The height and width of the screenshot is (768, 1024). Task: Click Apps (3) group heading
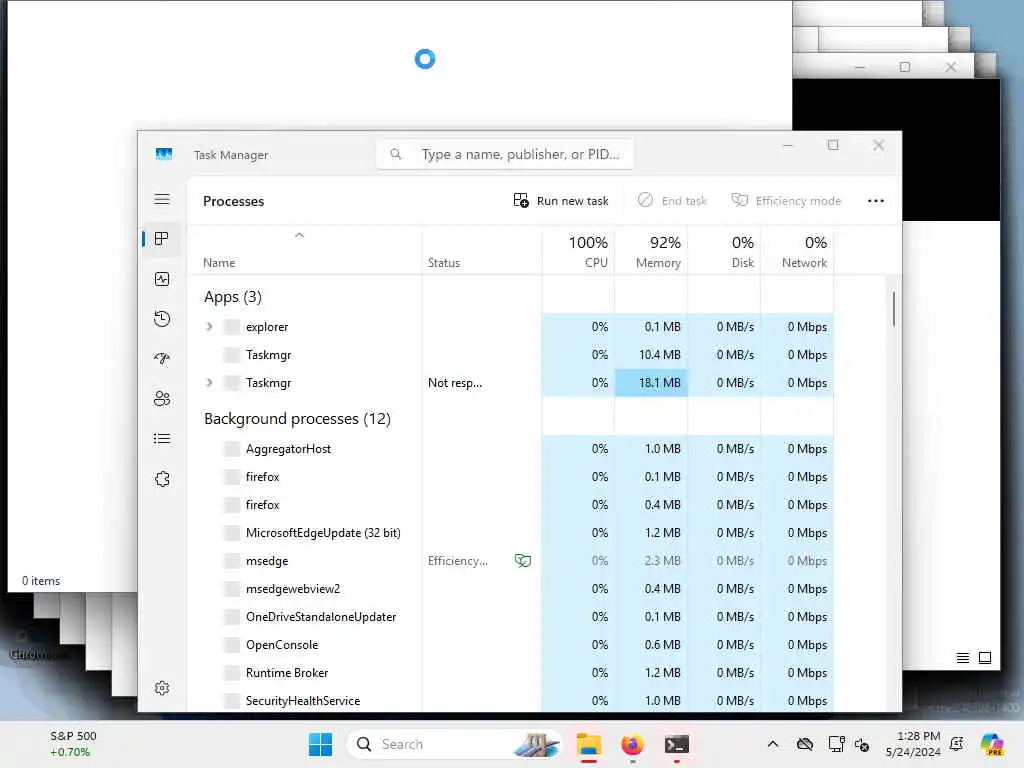point(232,297)
